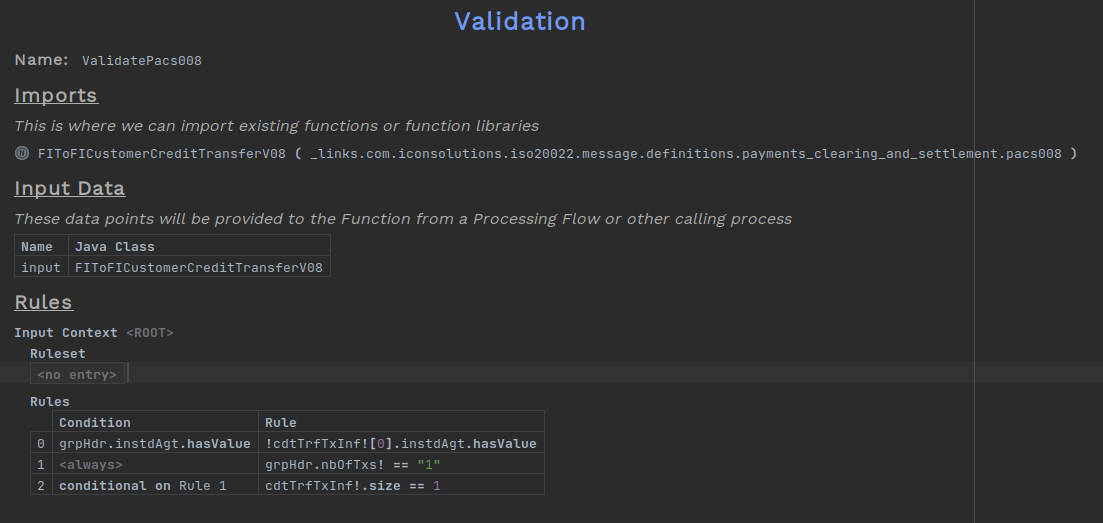
Task: Click the !cdtTrfTxInf![0].instdAgt.hasValue rule cell
Action: pos(400,443)
